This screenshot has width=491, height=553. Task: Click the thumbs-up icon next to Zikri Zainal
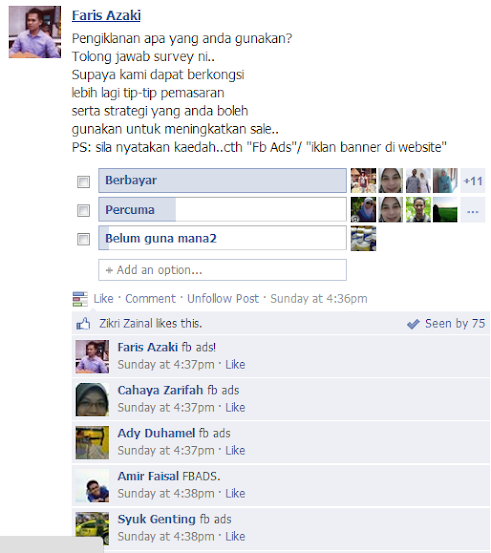coord(83,323)
